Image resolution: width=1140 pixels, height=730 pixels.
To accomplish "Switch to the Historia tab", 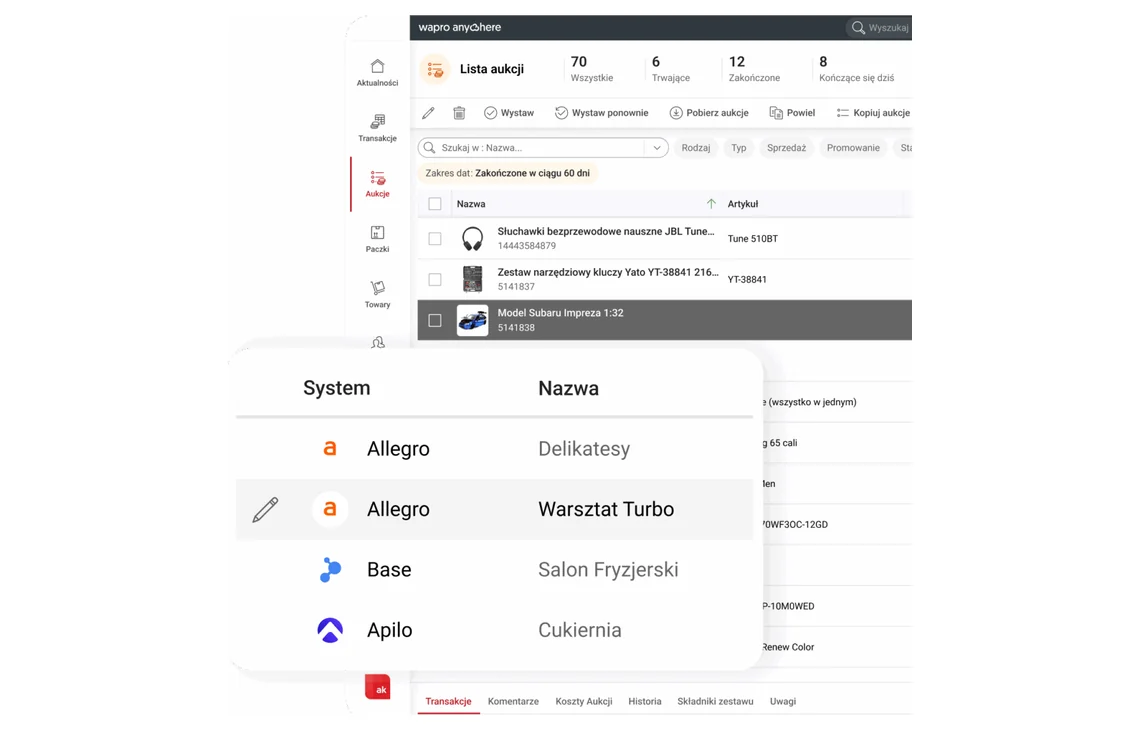I will click(x=645, y=702).
